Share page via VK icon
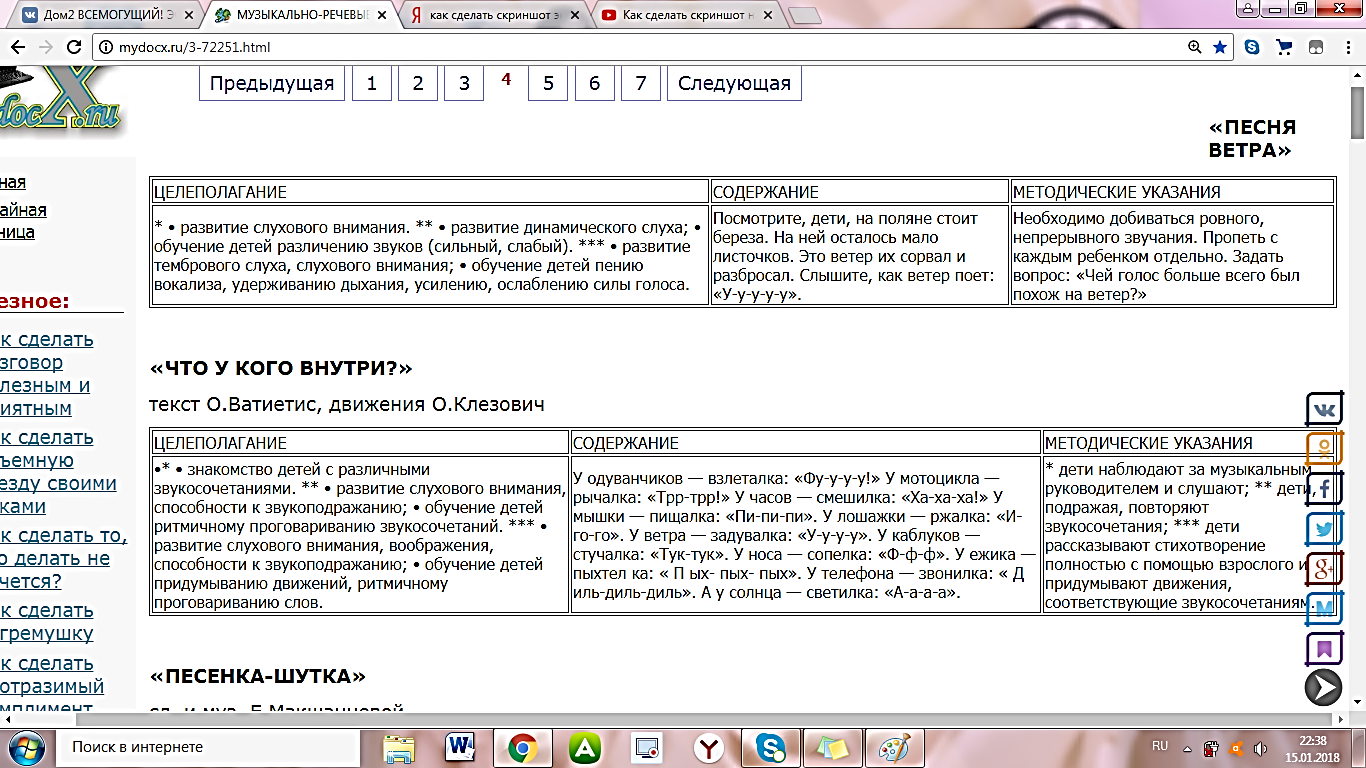This screenshot has height=768, width=1366. (x=1325, y=409)
